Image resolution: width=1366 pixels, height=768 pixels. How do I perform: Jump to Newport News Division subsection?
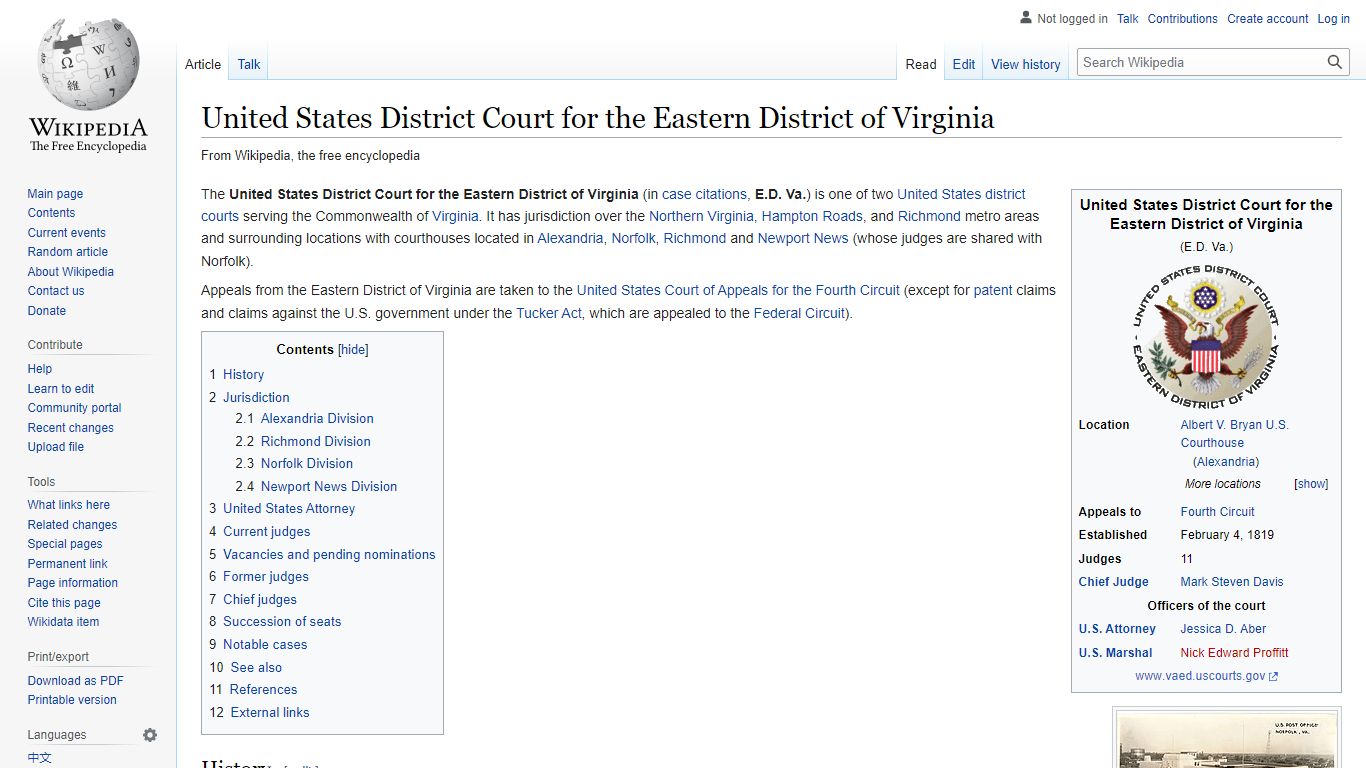329,487
